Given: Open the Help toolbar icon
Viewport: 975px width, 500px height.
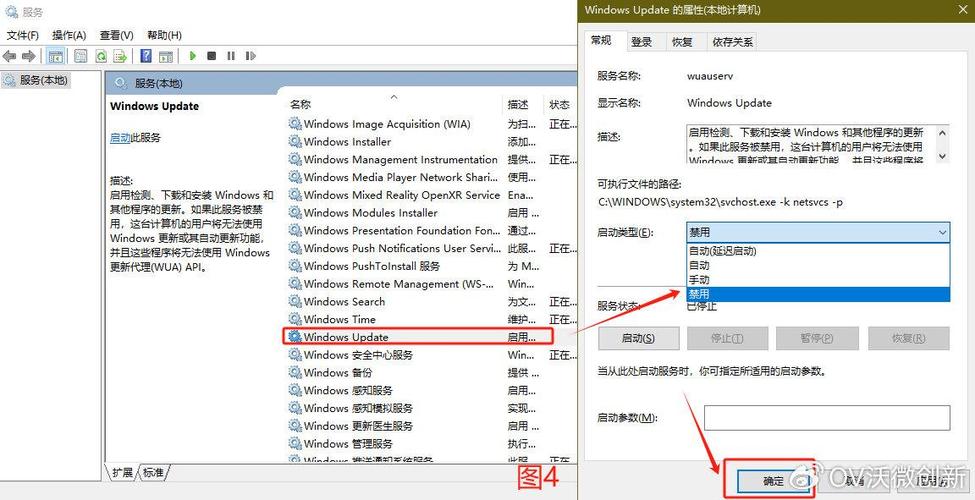Looking at the screenshot, I should coord(146,56).
